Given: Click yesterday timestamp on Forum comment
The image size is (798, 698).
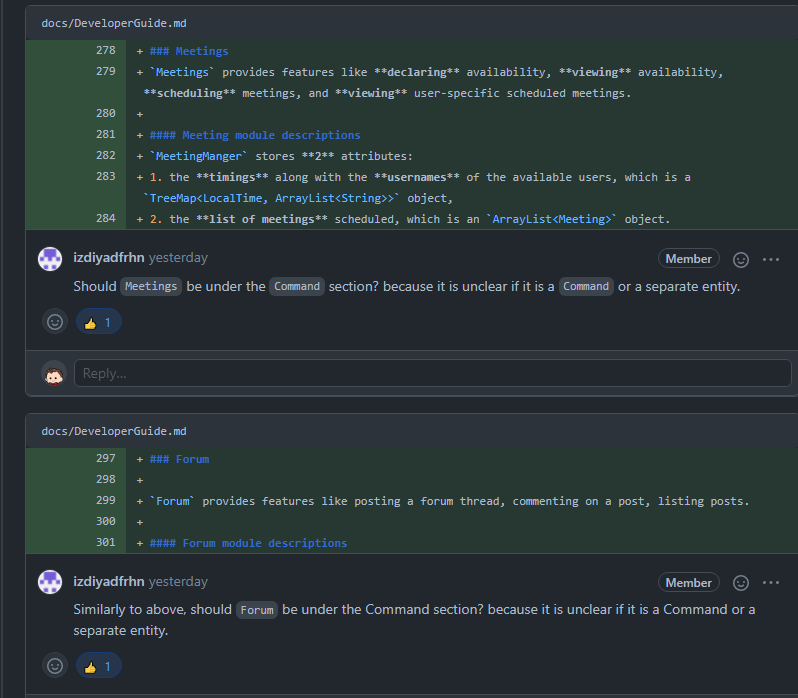Looking at the screenshot, I should coord(178,581).
